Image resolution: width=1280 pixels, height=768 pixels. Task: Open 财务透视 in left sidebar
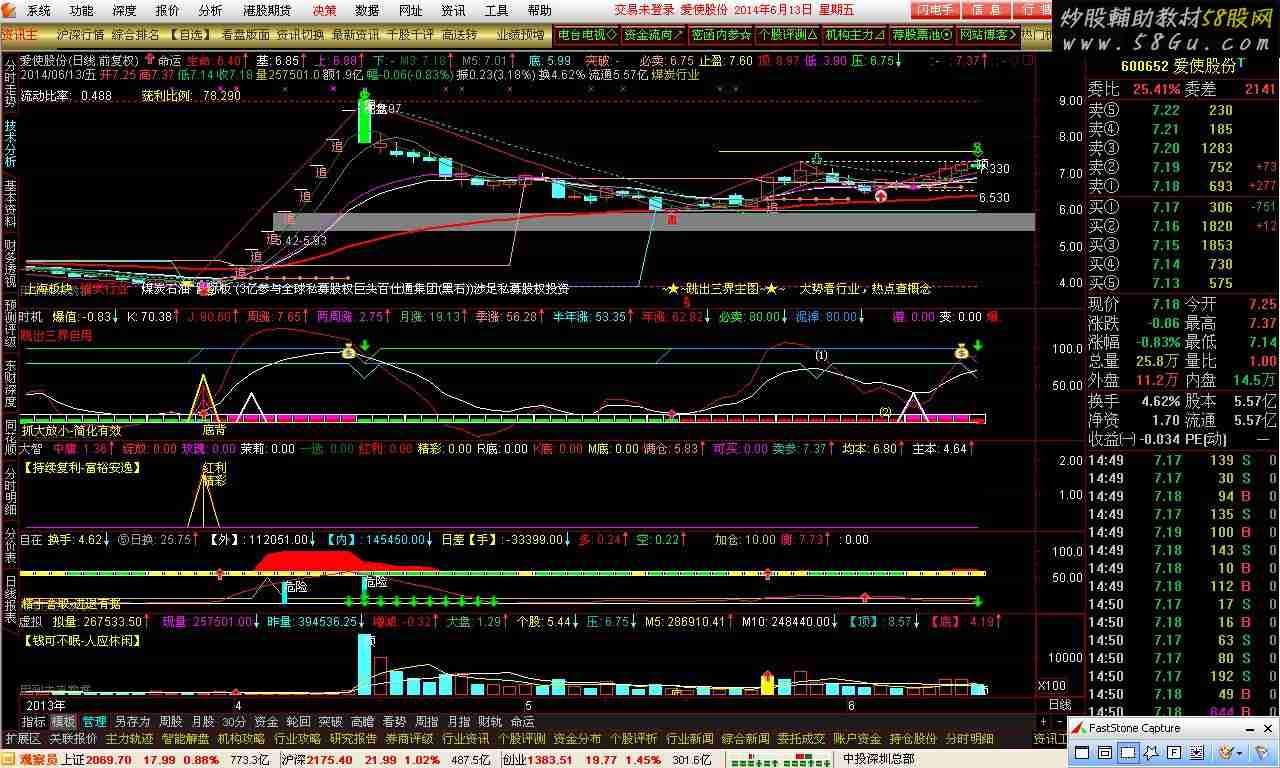pos(10,263)
